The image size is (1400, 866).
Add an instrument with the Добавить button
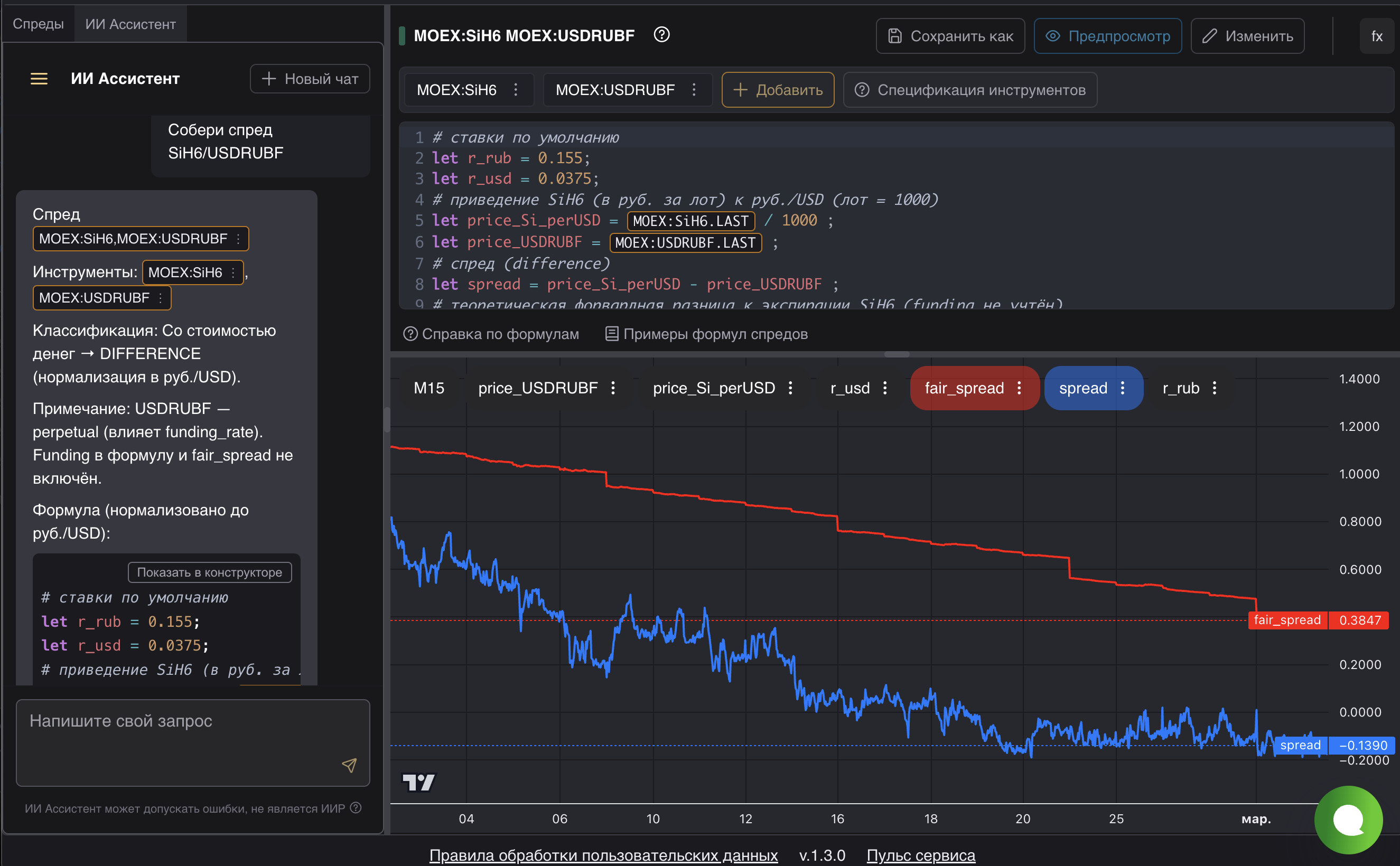pos(778,90)
